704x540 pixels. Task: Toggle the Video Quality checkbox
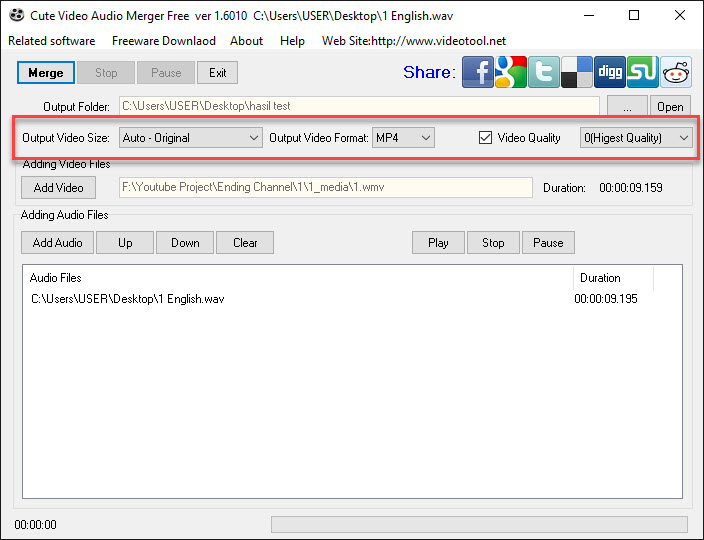[x=485, y=137]
